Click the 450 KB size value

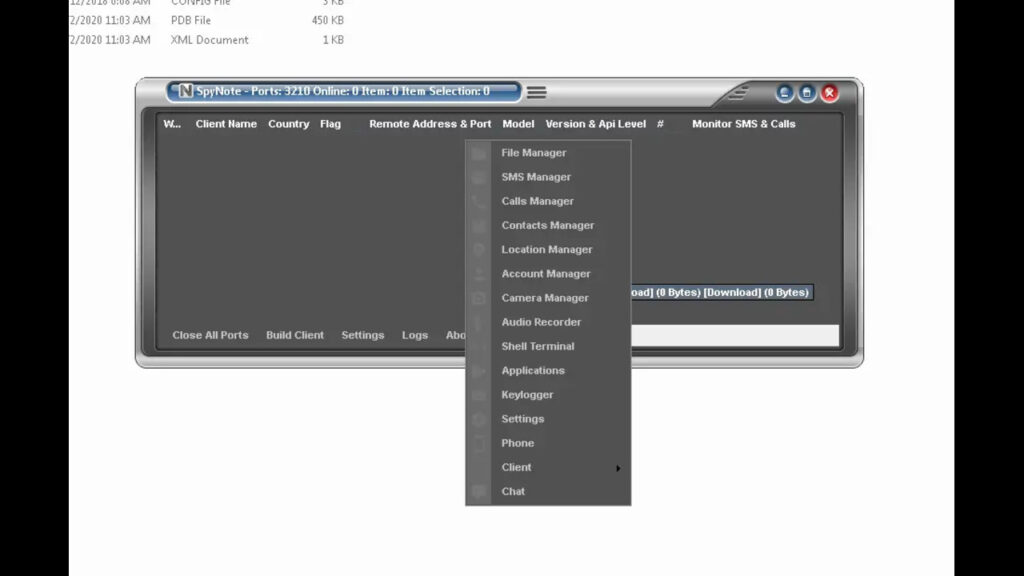pyautogui.click(x=328, y=20)
